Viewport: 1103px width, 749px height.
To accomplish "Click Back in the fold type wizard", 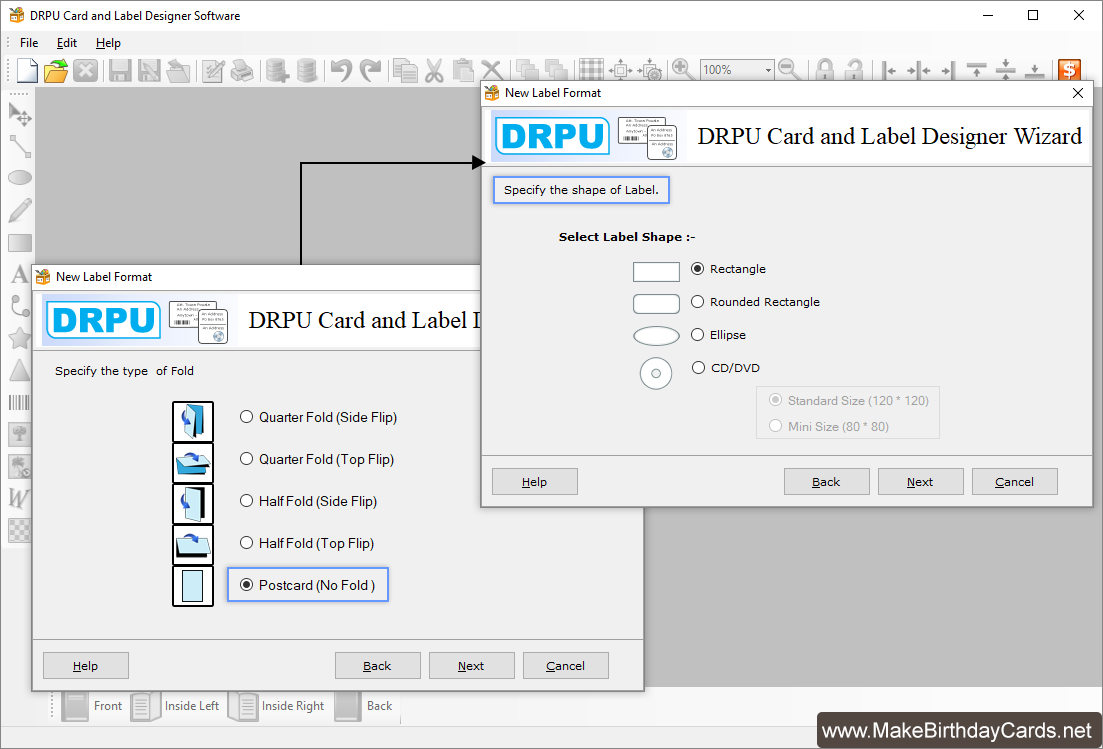I will [x=378, y=666].
